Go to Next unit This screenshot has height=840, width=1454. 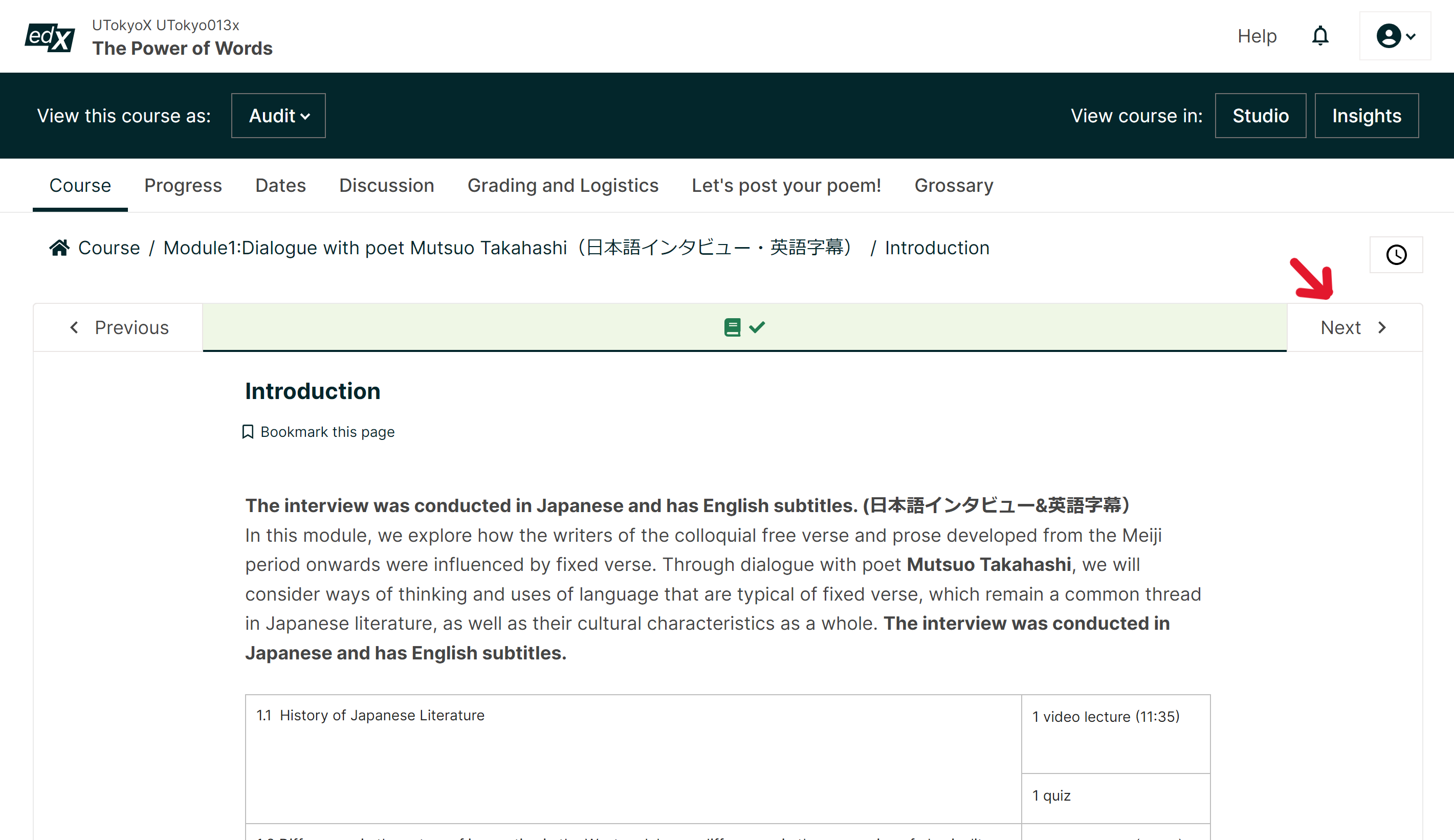[1354, 328]
